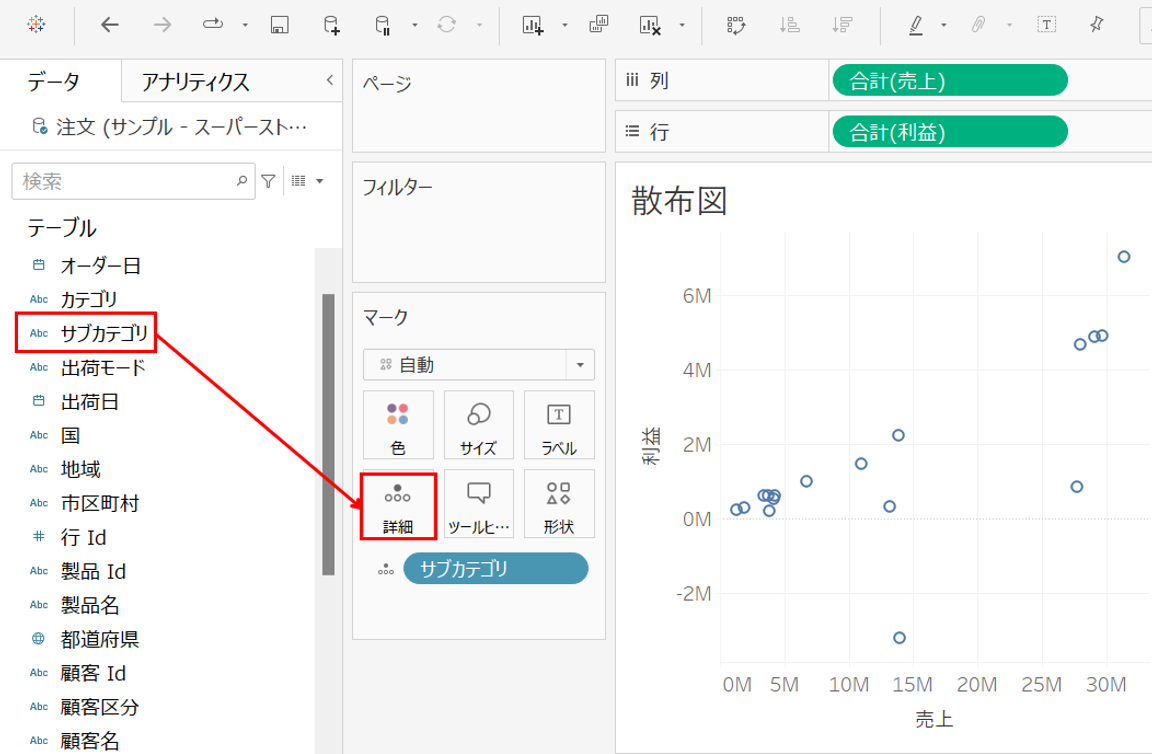
Task: Select the 製品 Id field
Action: click(93, 571)
